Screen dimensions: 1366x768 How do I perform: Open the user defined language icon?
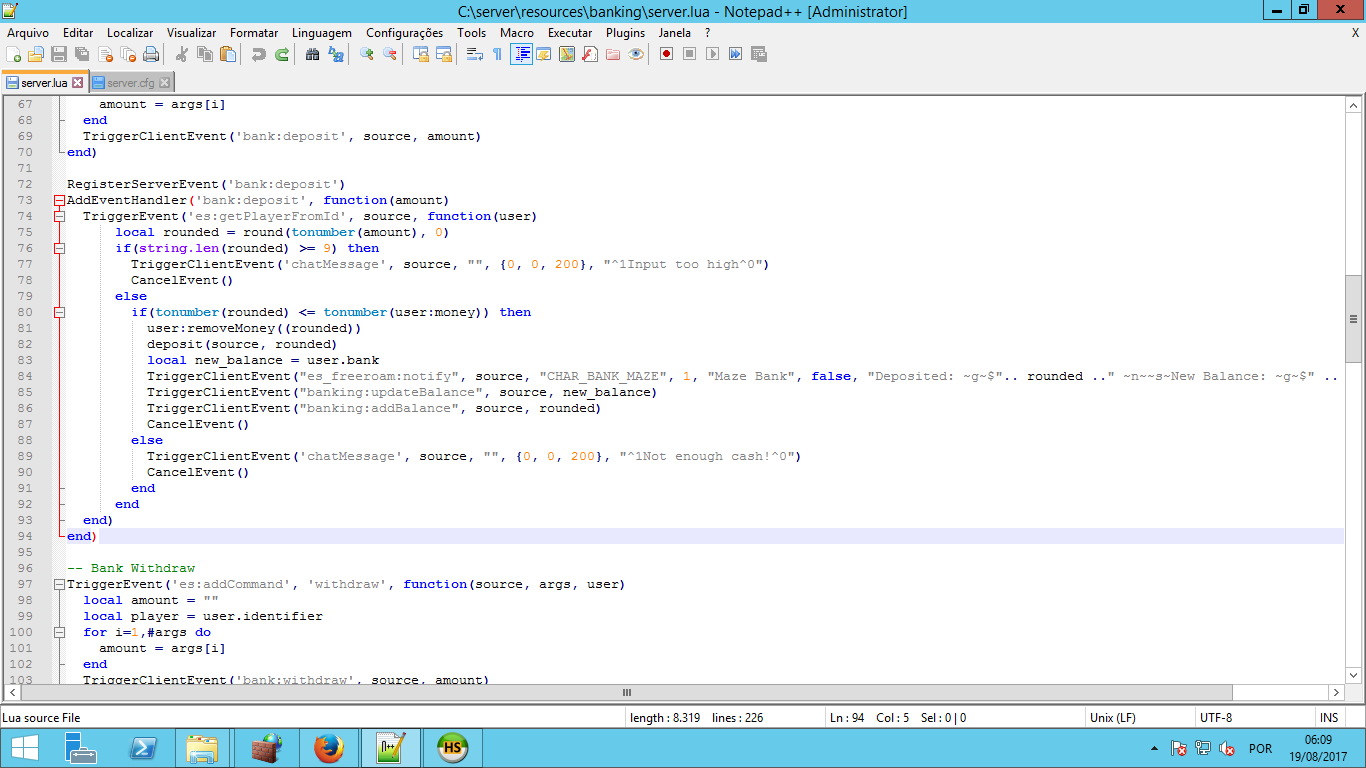click(544, 54)
